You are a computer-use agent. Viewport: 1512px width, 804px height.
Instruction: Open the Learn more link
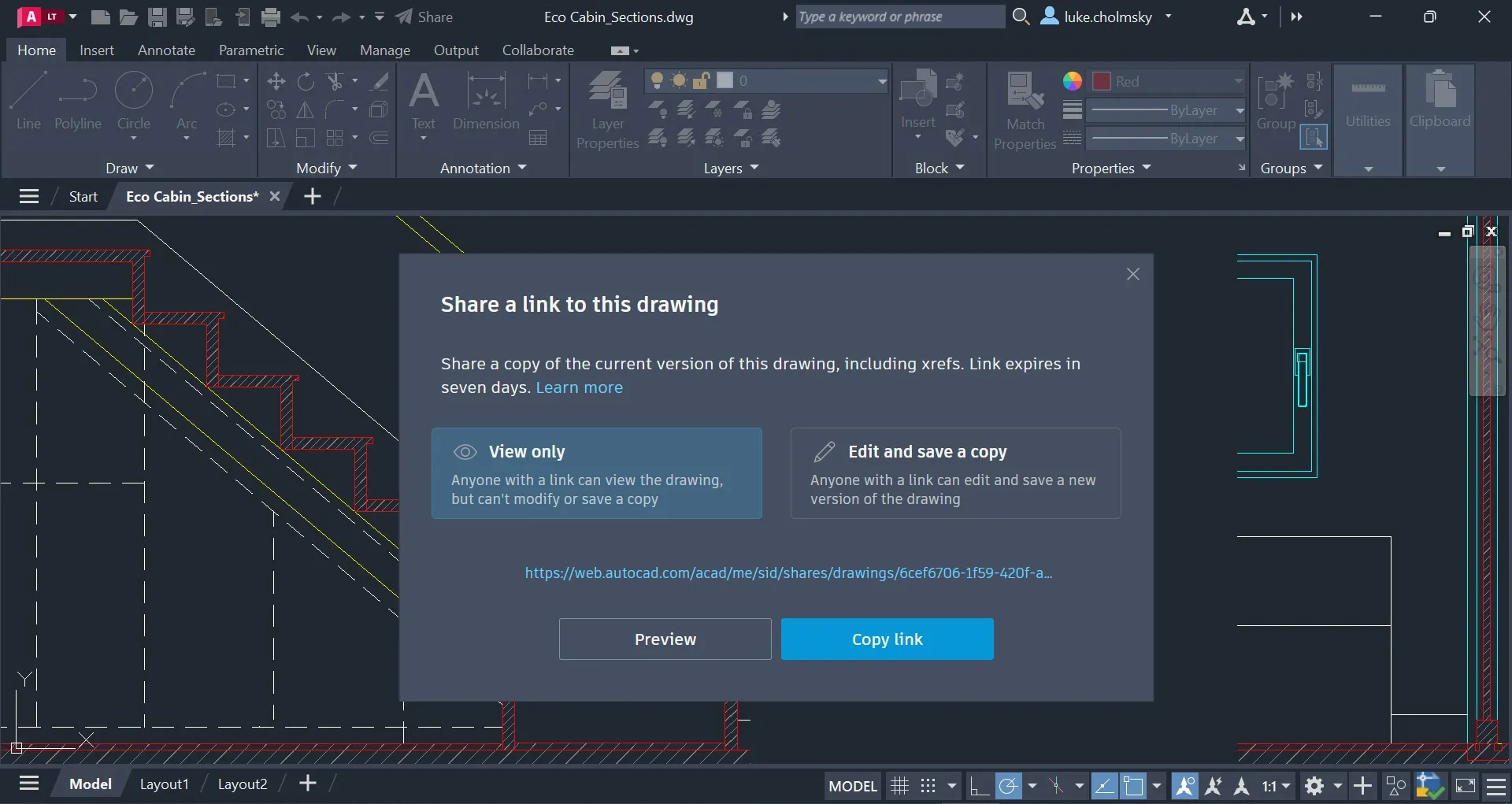(x=580, y=387)
